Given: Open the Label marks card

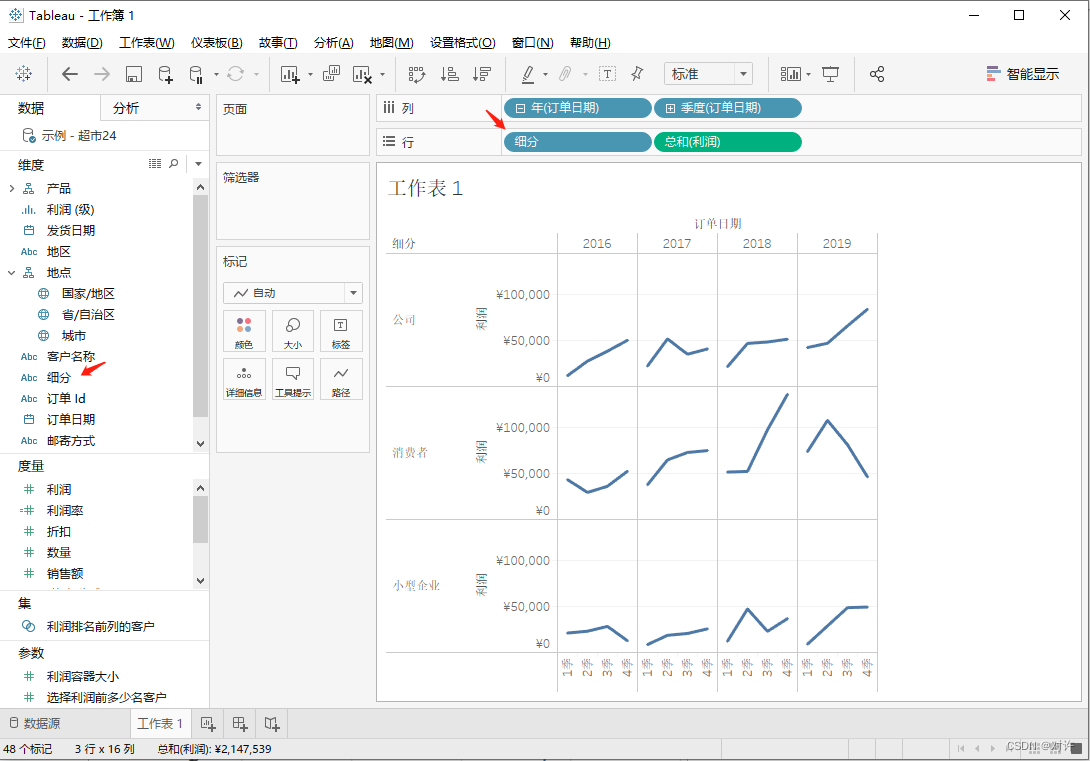Looking at the screenshot, I should [341, 332].
